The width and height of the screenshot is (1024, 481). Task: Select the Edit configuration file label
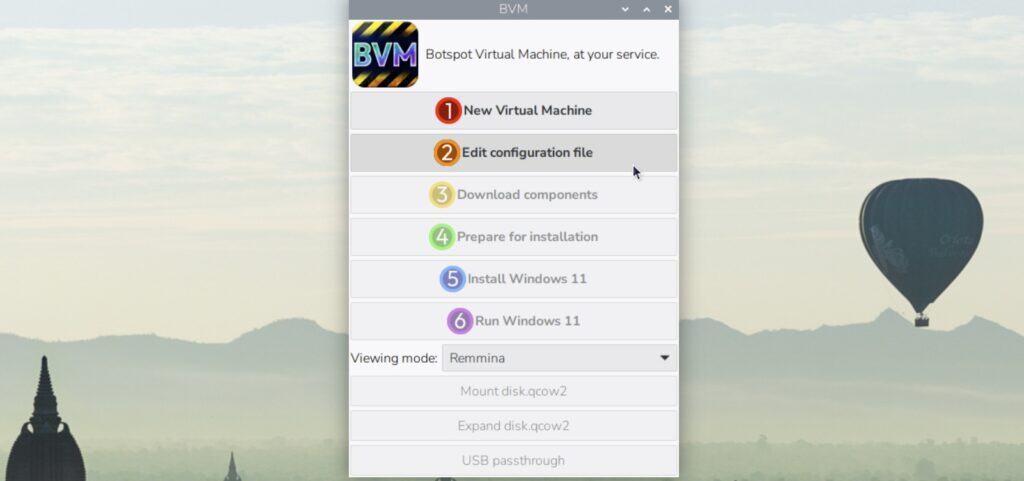click(527, 153)
